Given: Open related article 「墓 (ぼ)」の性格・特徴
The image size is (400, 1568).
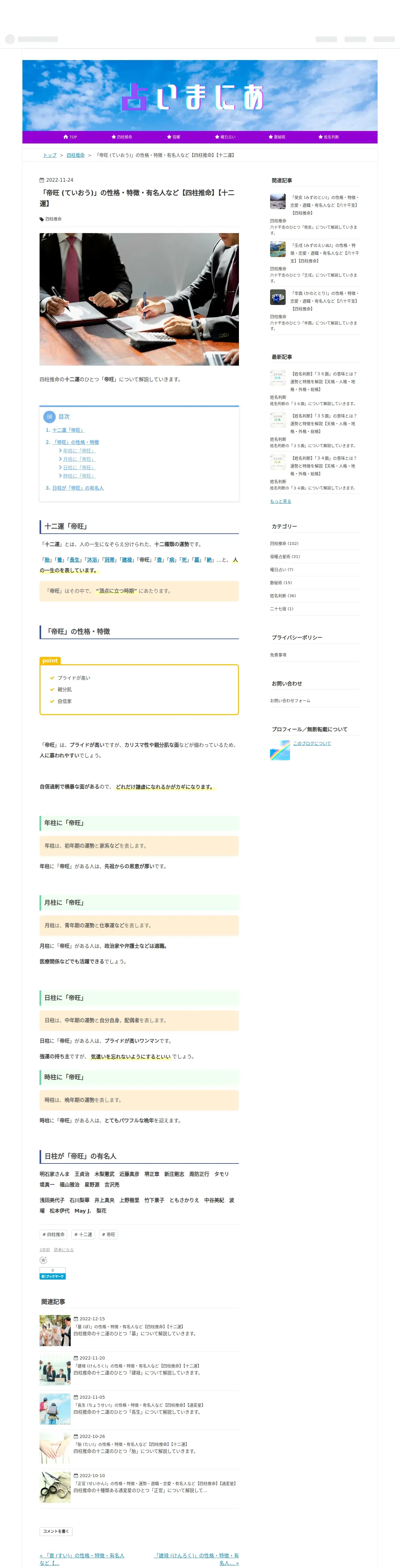Looking at the screenshot, I should (129, 1327).
